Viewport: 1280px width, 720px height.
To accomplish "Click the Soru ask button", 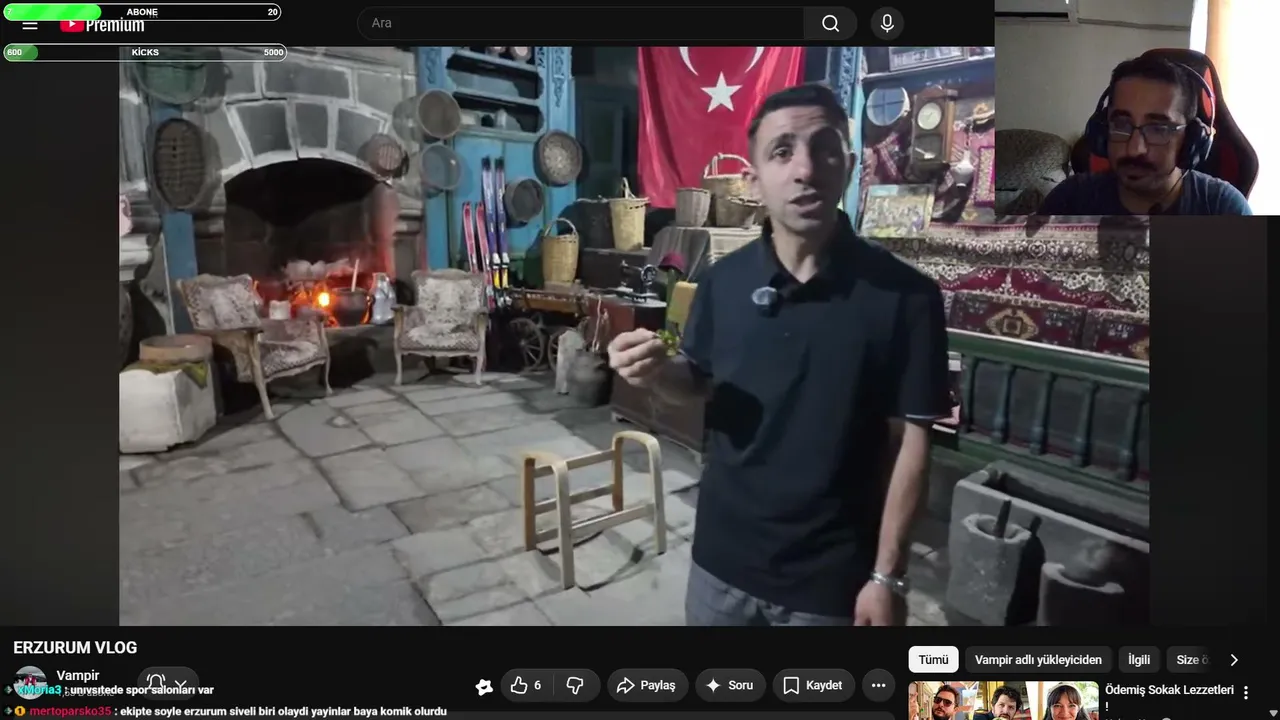I will (x=730, y=685).
